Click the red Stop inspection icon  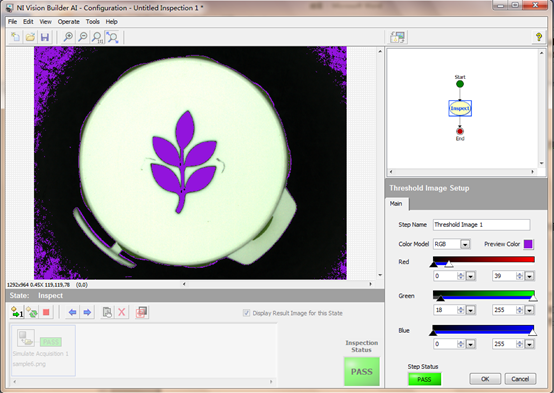46,312
